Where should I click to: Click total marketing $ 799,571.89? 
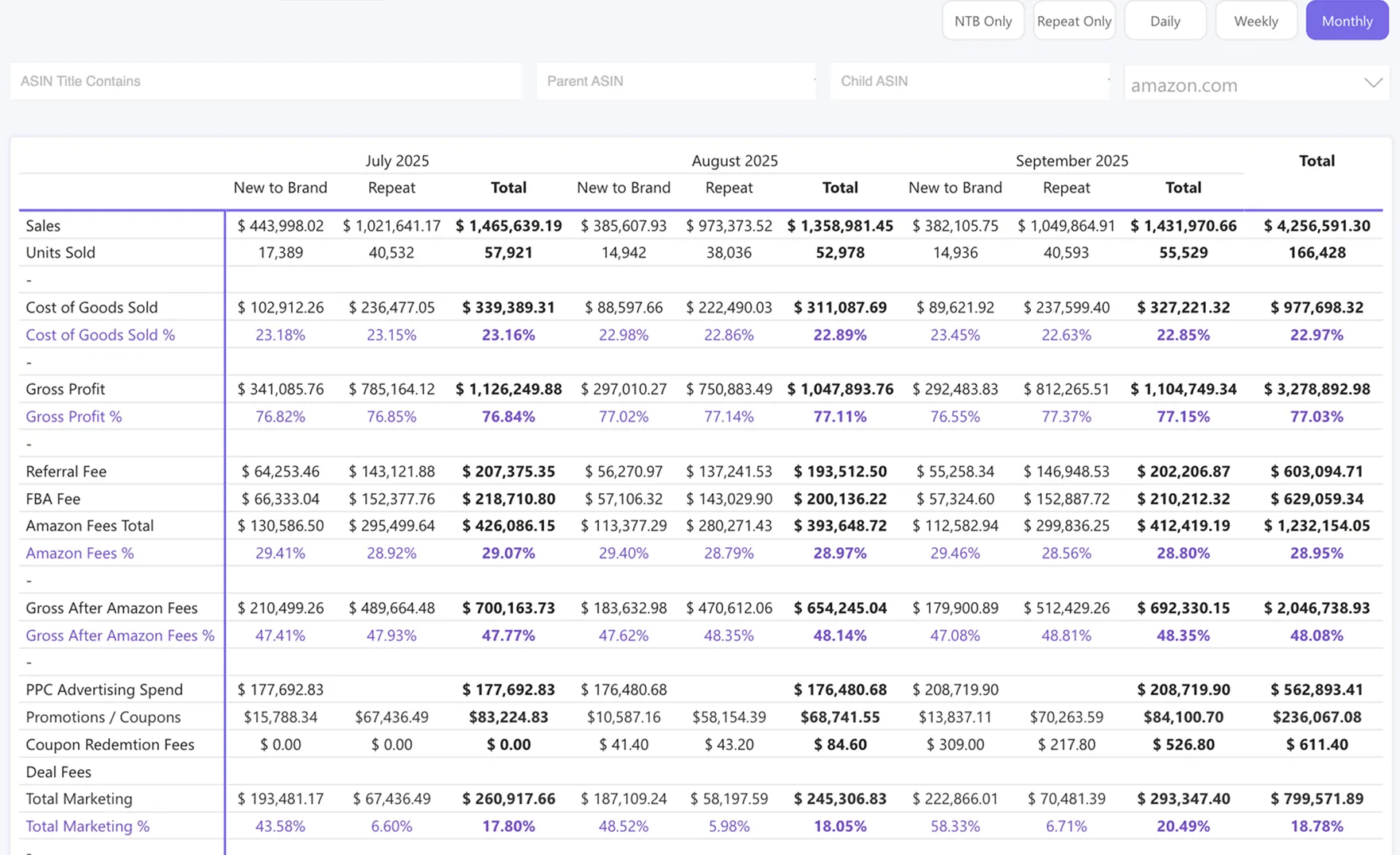click(x=1316, y=799)
